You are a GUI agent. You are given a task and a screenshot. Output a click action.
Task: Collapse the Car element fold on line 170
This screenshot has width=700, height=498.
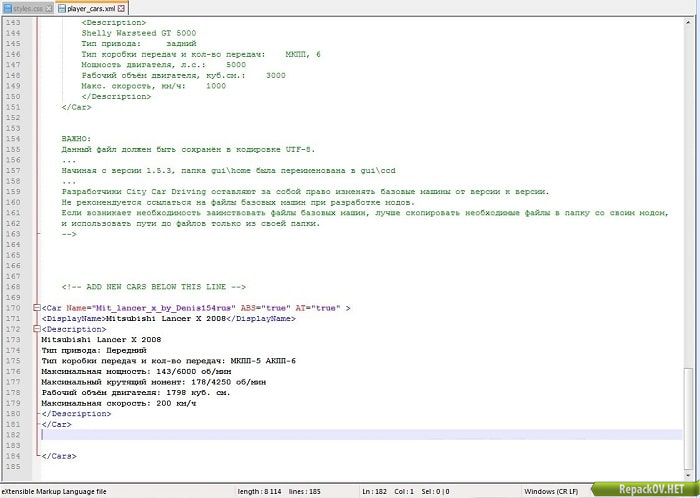(37, 308)
